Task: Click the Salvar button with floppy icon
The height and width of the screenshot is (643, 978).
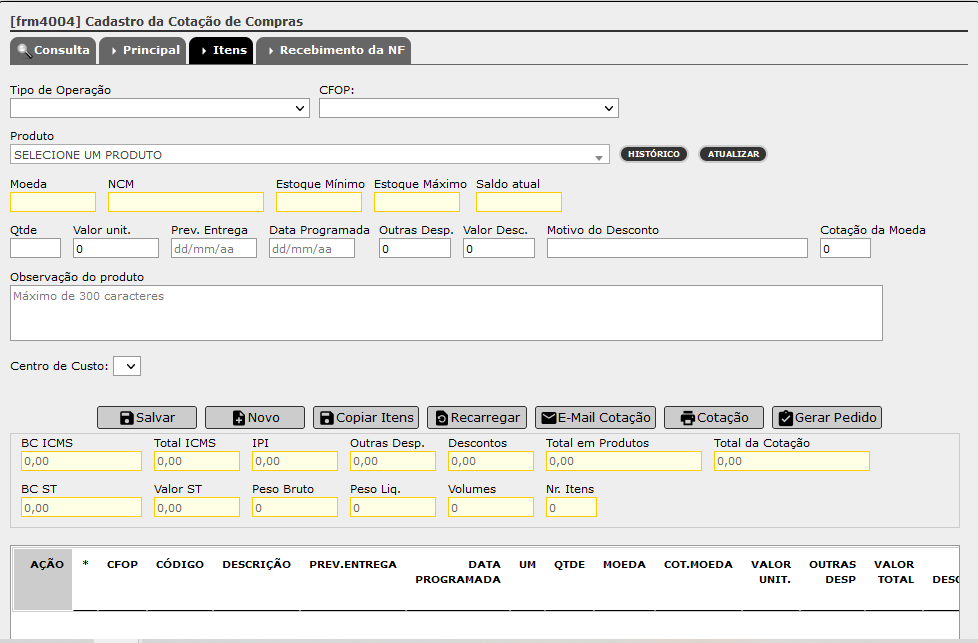Action: 147,417
